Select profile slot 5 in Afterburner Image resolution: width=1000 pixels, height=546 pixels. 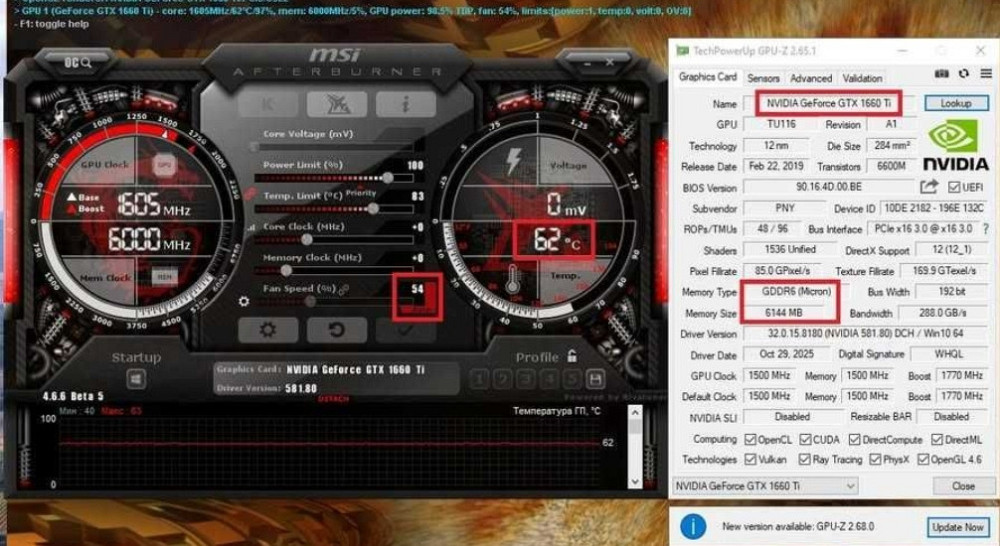571,380
